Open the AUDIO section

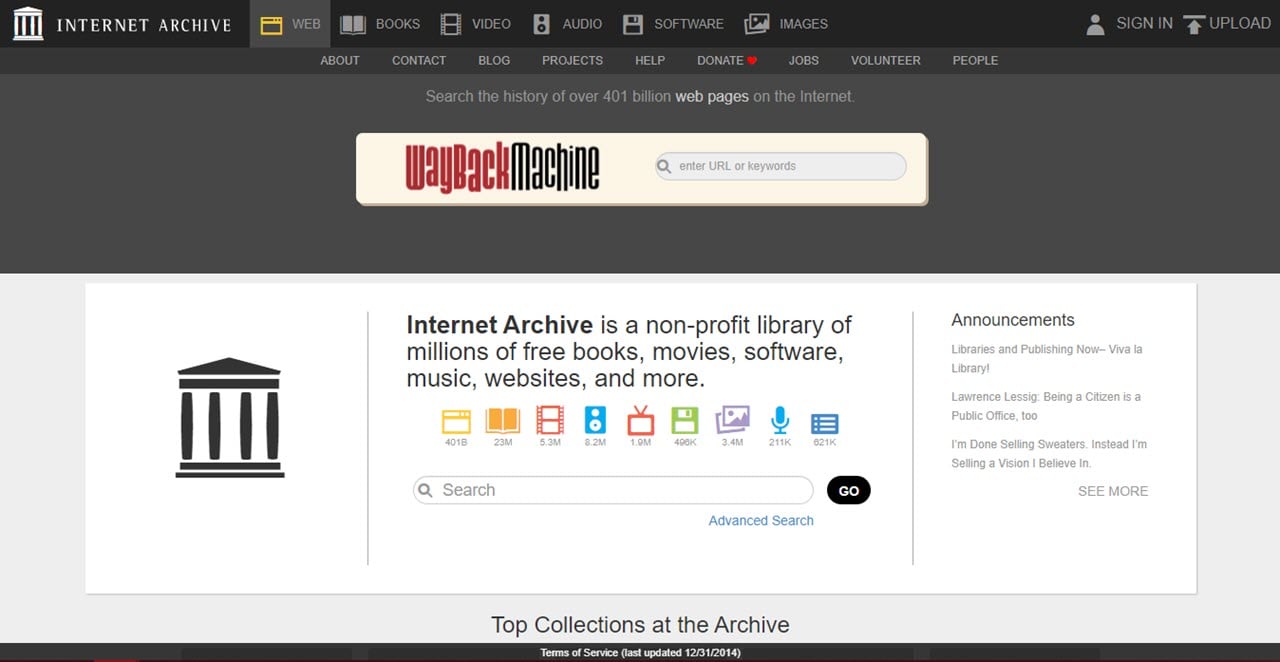[582, 24]
